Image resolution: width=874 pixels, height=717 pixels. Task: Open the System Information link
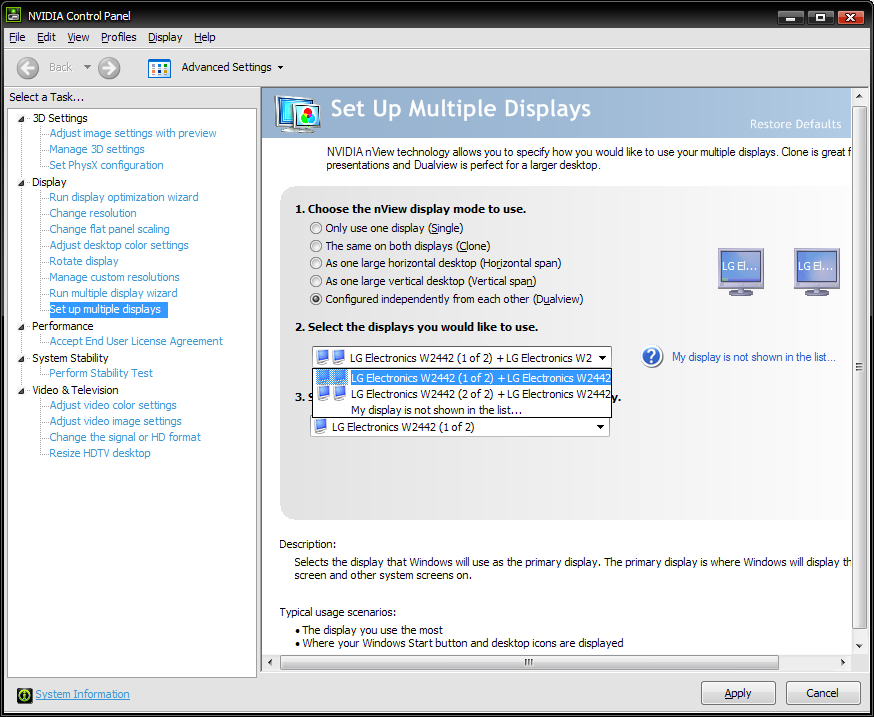(82, 694)
